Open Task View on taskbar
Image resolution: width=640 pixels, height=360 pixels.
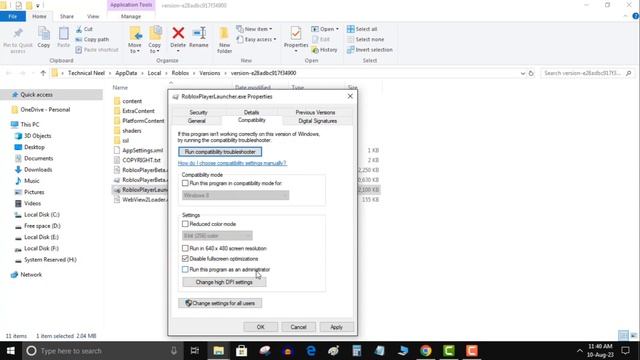click(x=195, y=351)
